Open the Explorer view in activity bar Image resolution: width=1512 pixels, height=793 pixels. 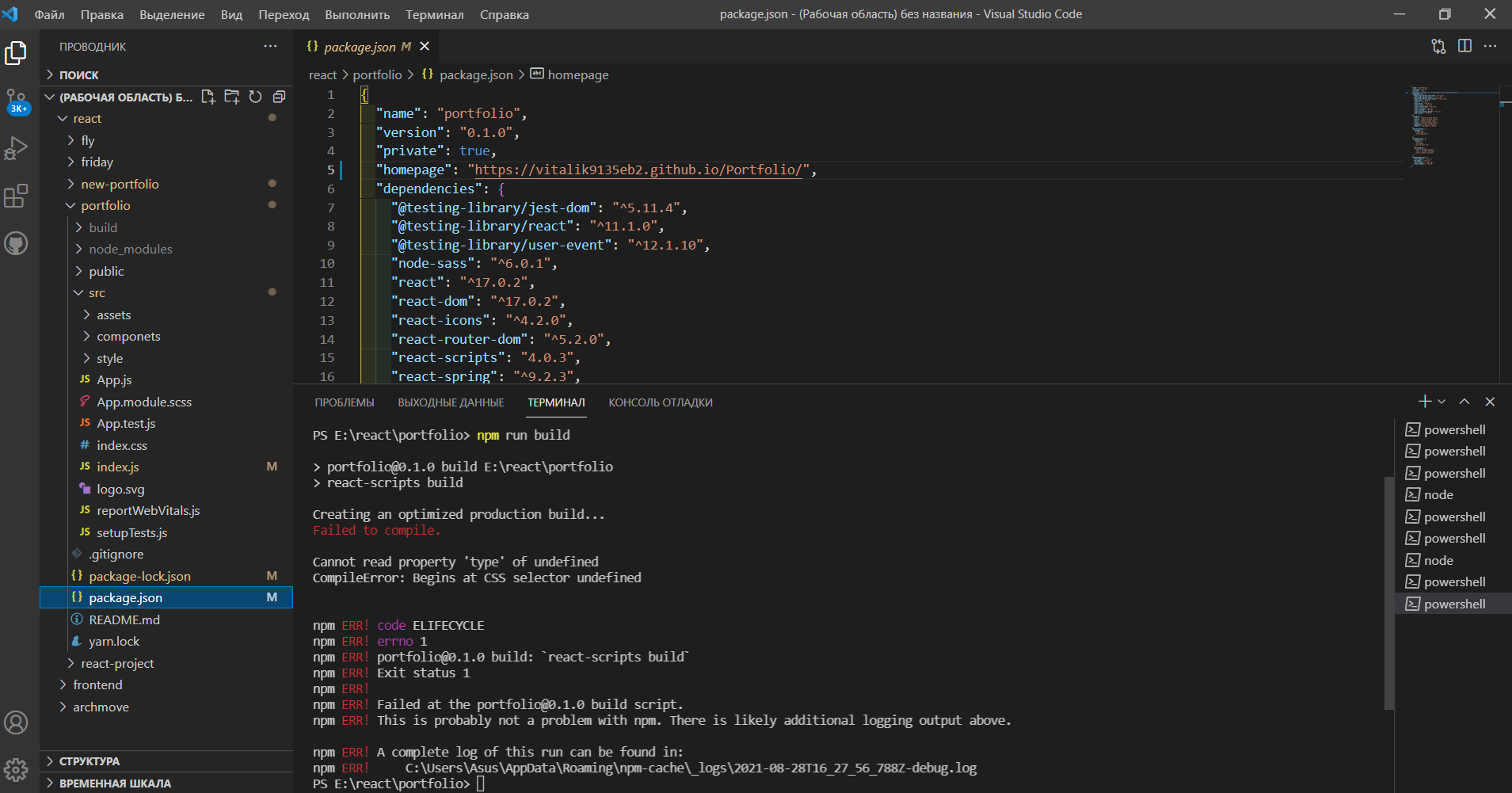tap(16, 53)
